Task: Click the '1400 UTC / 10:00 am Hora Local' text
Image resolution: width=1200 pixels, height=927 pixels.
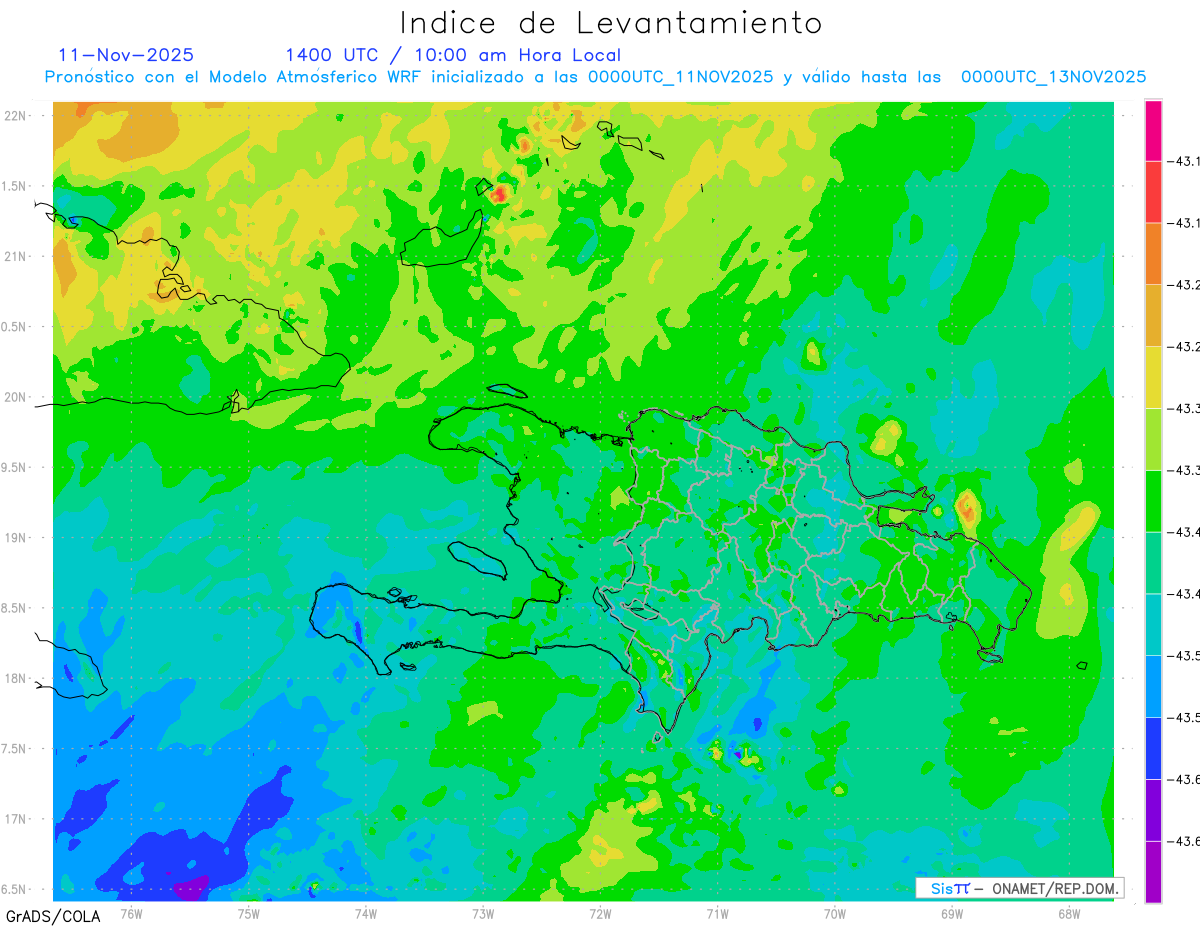Action: tap(453, 56)
